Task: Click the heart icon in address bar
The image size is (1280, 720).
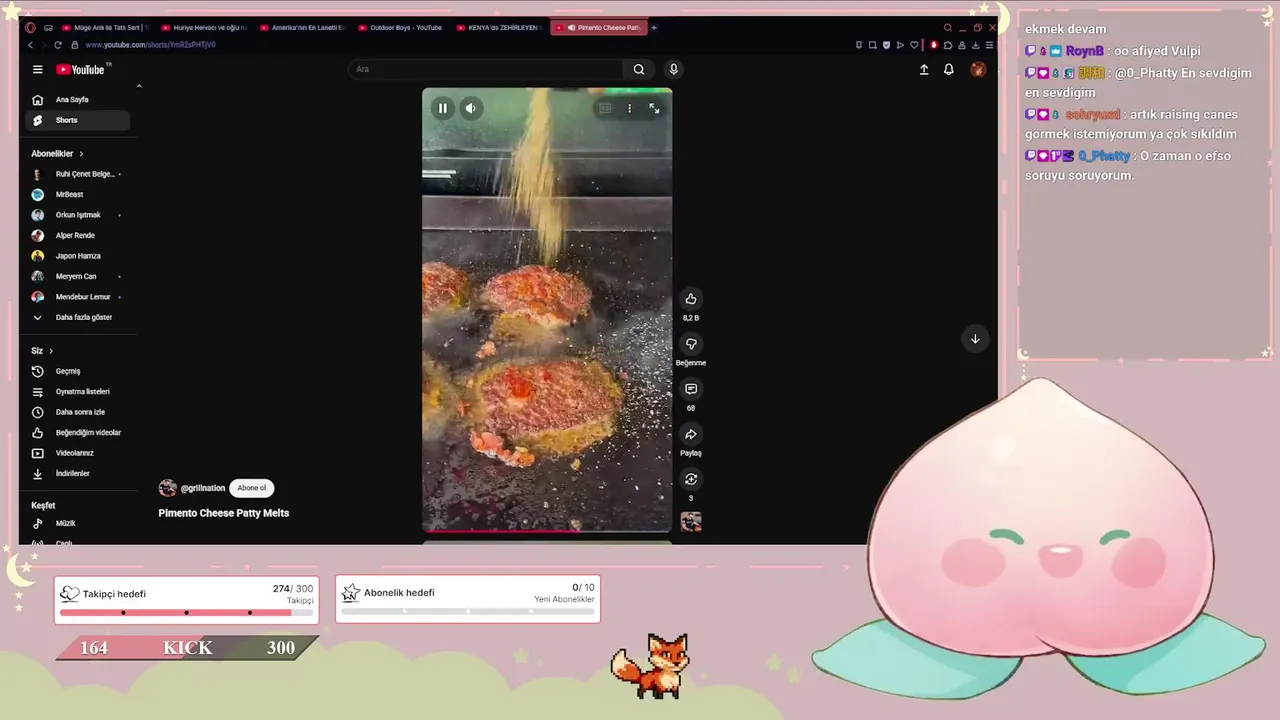Action: coord(913,45)
